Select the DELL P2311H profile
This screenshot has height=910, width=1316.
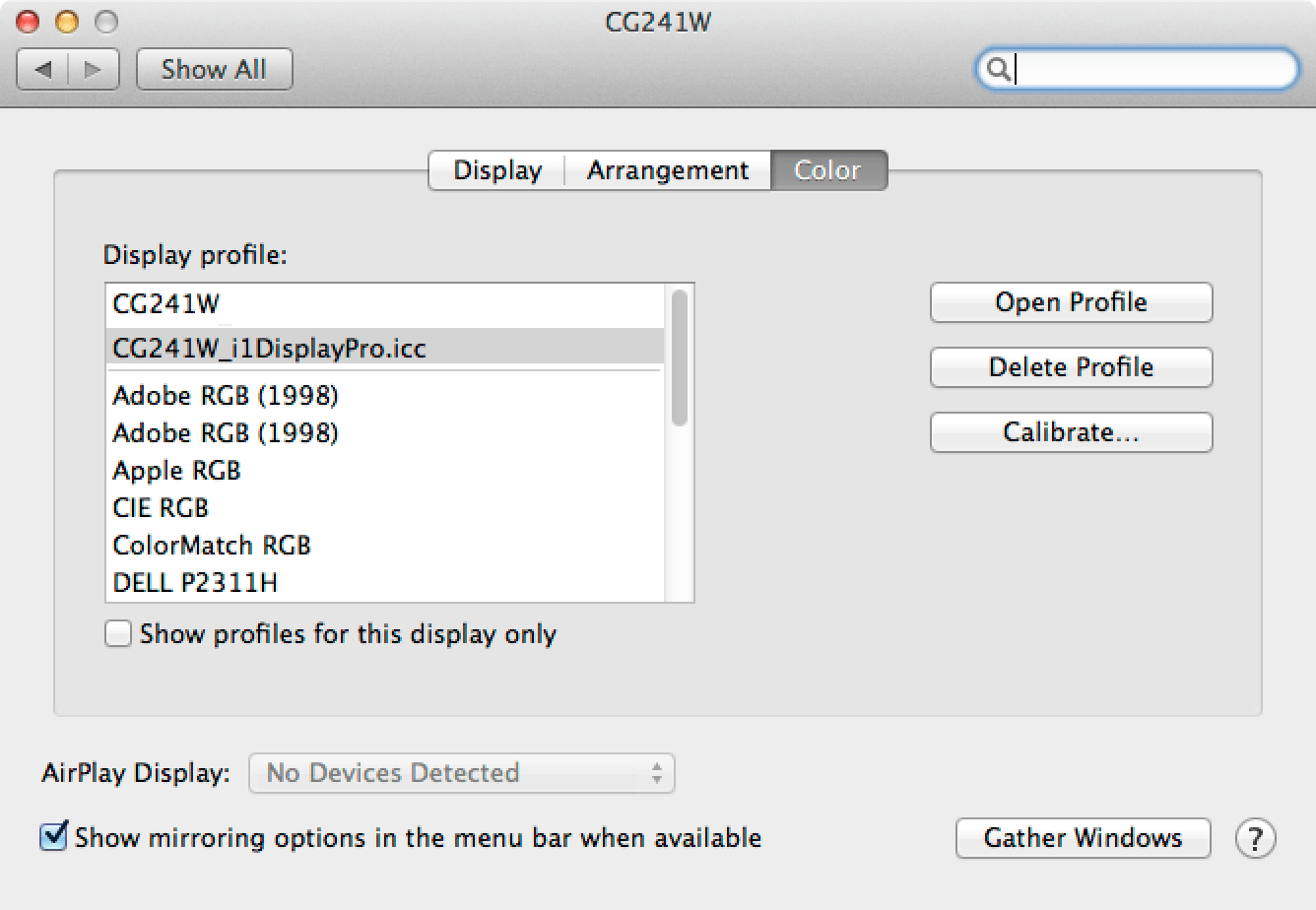coord(386,582)
